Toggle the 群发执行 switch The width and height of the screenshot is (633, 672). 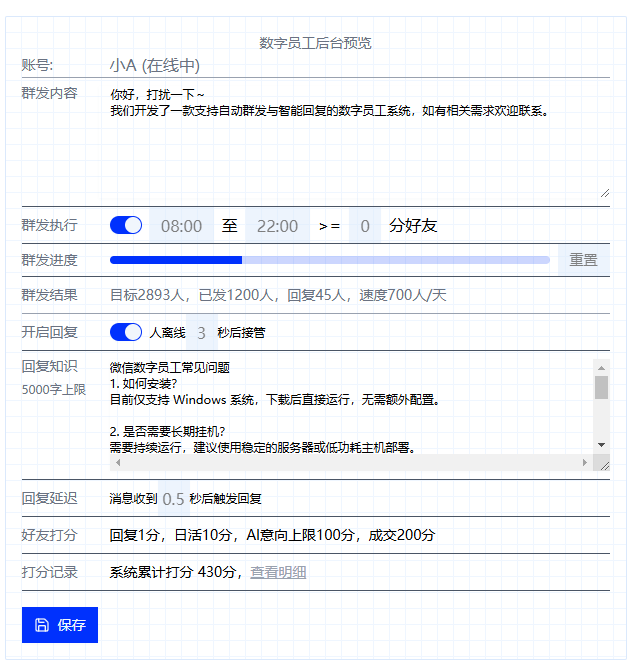126,225
